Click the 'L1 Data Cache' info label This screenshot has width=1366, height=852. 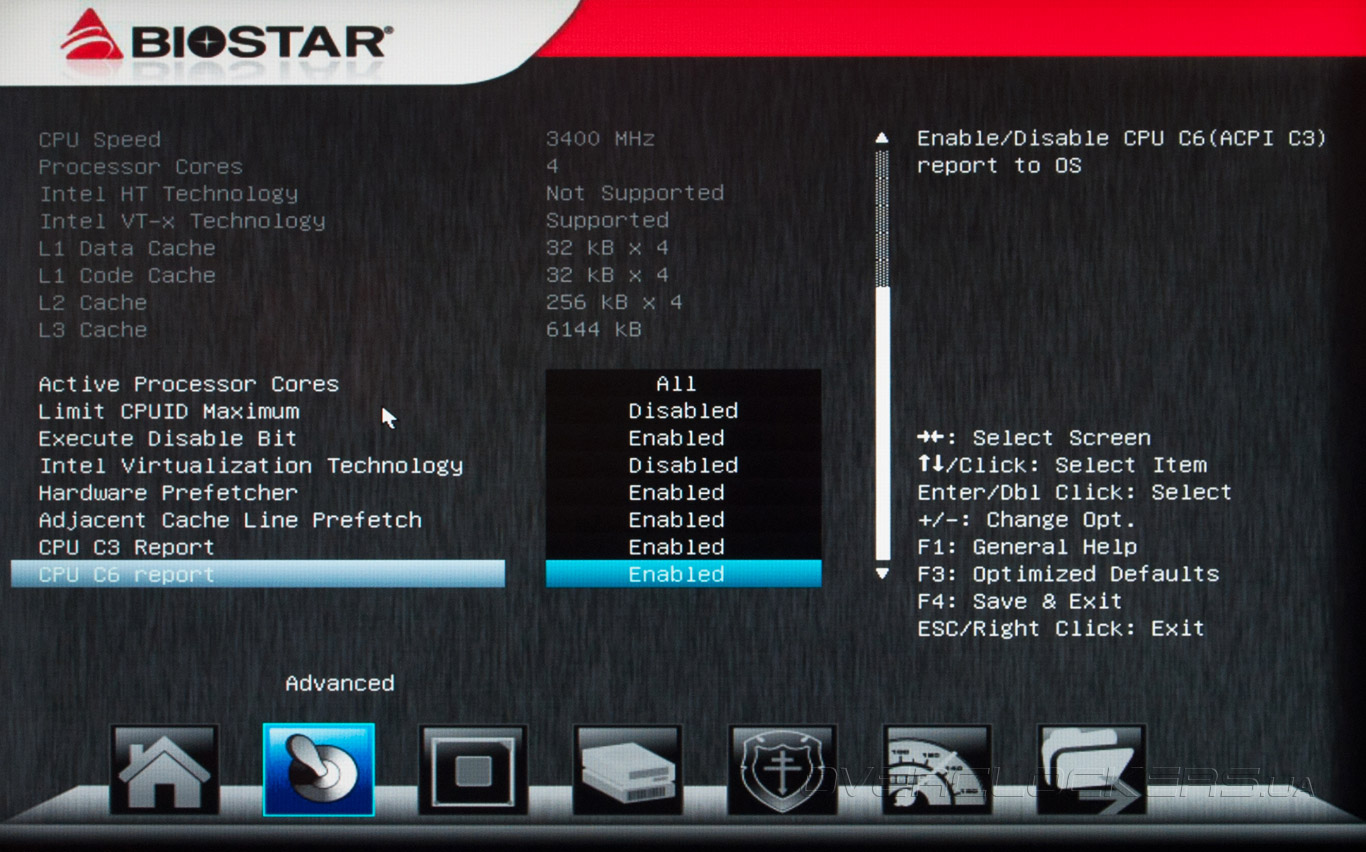127,248
